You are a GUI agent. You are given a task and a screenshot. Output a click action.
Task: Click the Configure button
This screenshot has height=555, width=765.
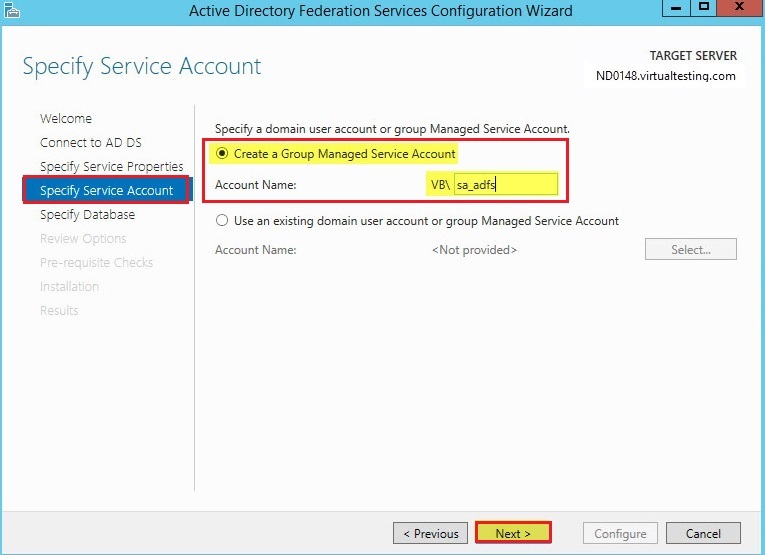pyautogui.click(x=620, y=533)
